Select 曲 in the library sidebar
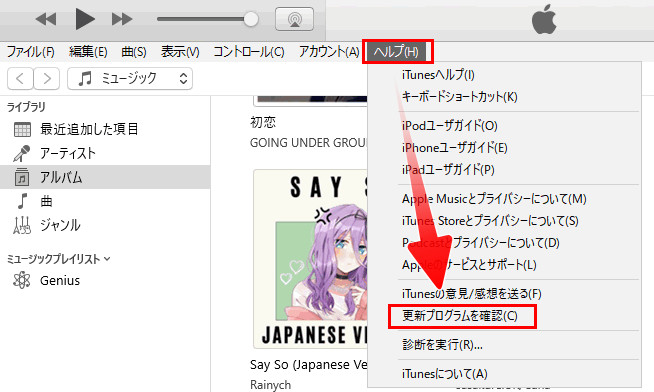The height and width of the screenshot is (392, 654). (46, 201)
